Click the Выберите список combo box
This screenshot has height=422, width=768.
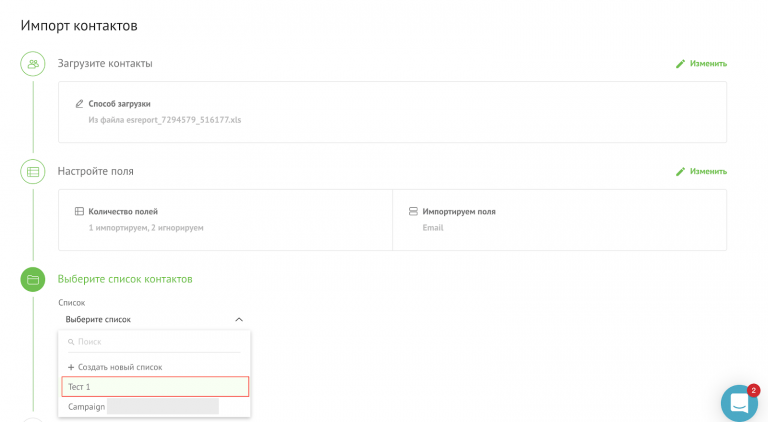[x=154, y=320]
